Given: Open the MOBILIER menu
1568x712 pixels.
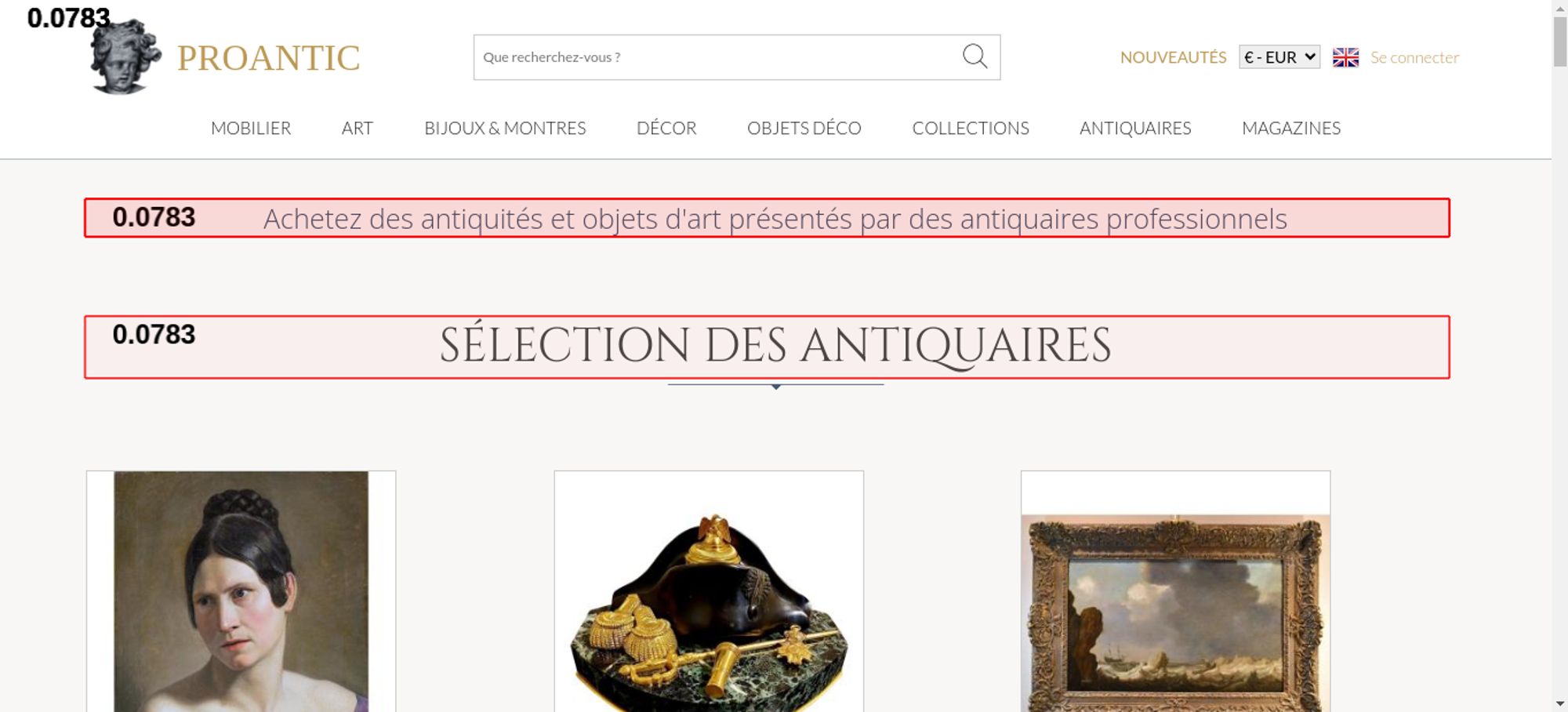Looking at the screenshot, I should coord(251,128).
